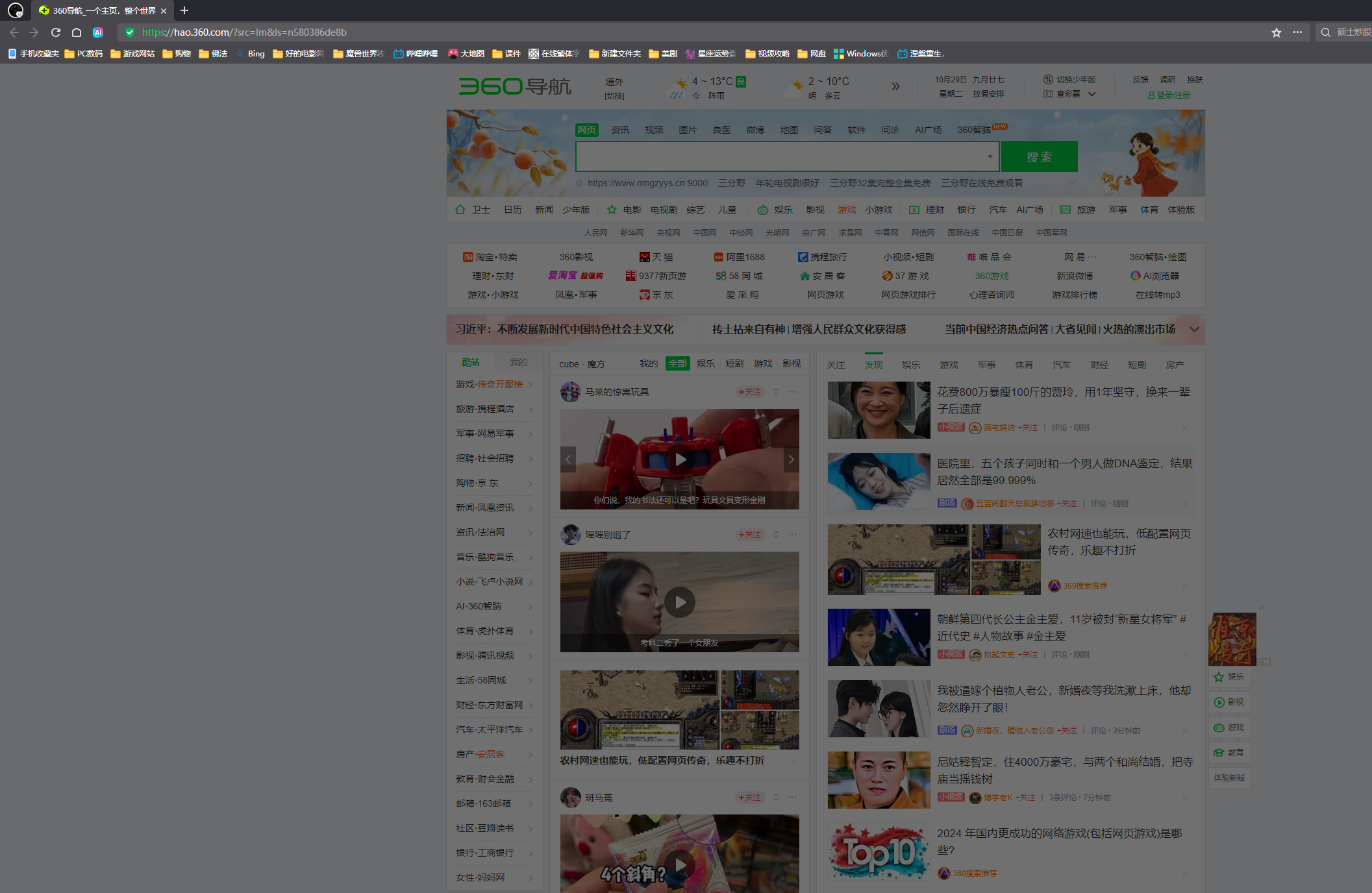Image resolution: width=1372 pixels, height=893 pixels.
Task: Toggle bookmark star in the address bar
Action: (1276, 32)
